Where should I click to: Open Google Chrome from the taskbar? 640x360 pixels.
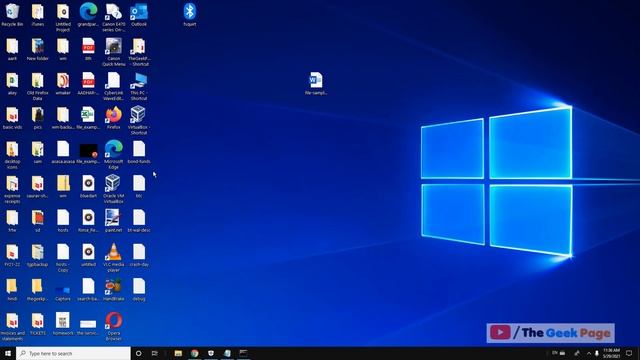(x=195, y=353)
